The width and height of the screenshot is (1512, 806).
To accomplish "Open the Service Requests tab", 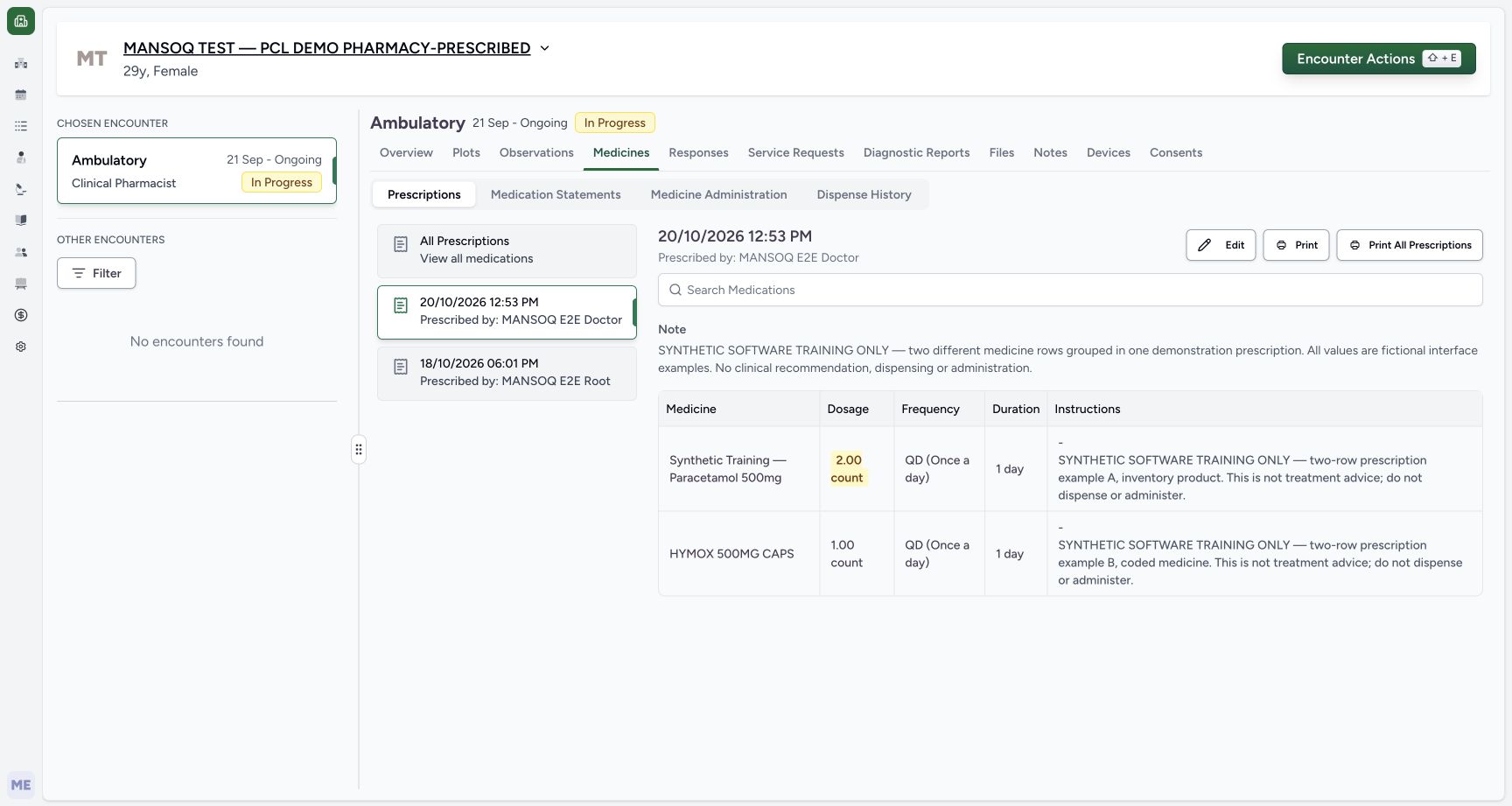I will [x=796, y=152].
